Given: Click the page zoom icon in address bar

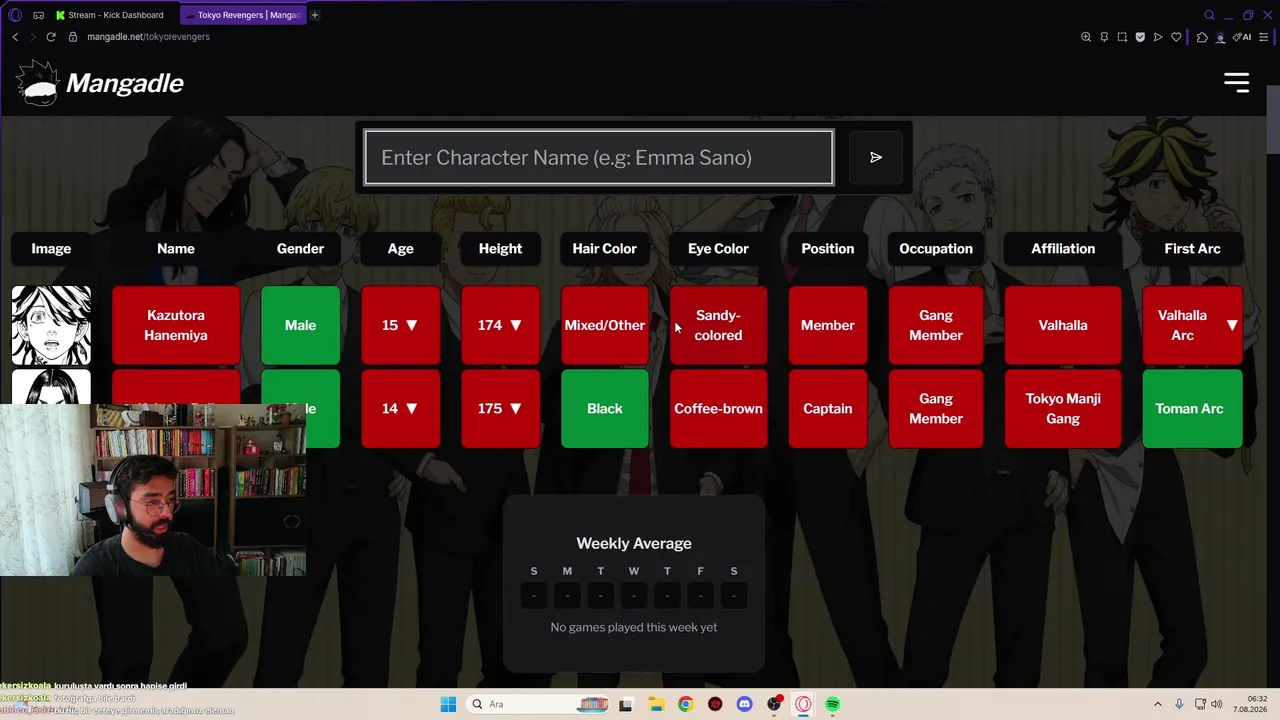Looking at the screenshot, I should point(1086,37).
